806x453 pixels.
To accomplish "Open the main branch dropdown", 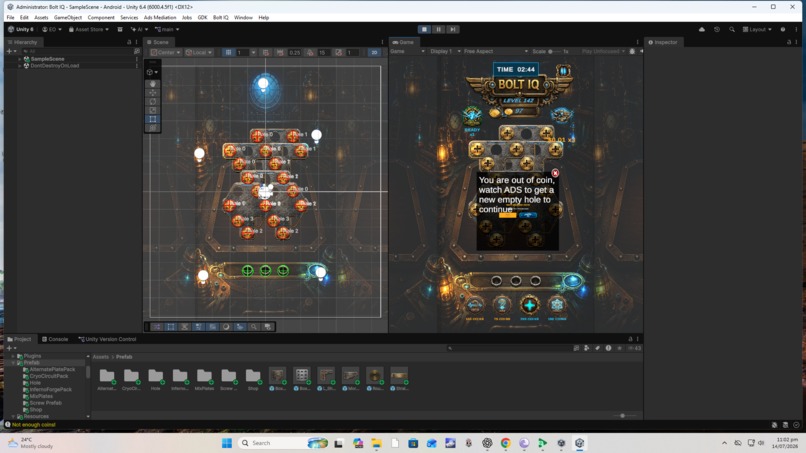I will pyautogui.click(x=167, y=29).
